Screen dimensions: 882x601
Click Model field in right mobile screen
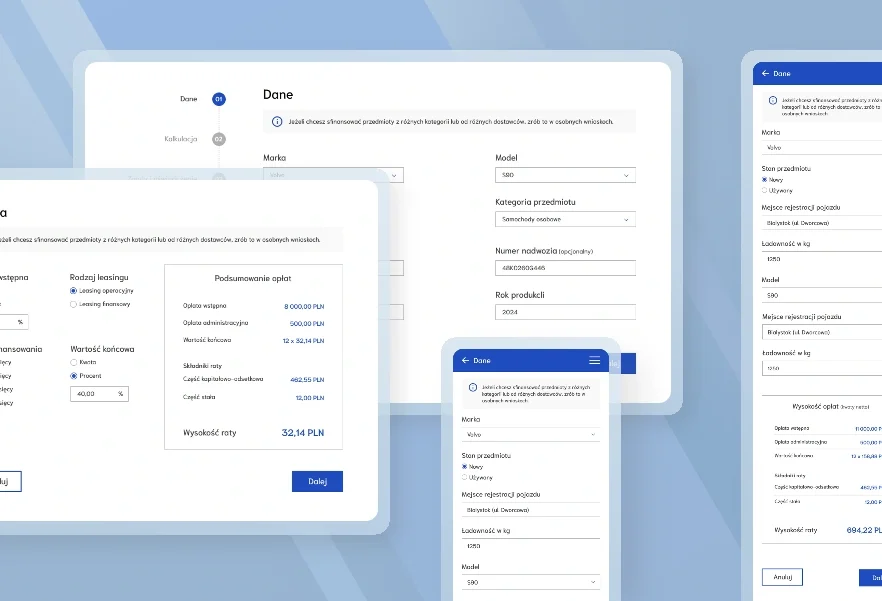(822, 295)
